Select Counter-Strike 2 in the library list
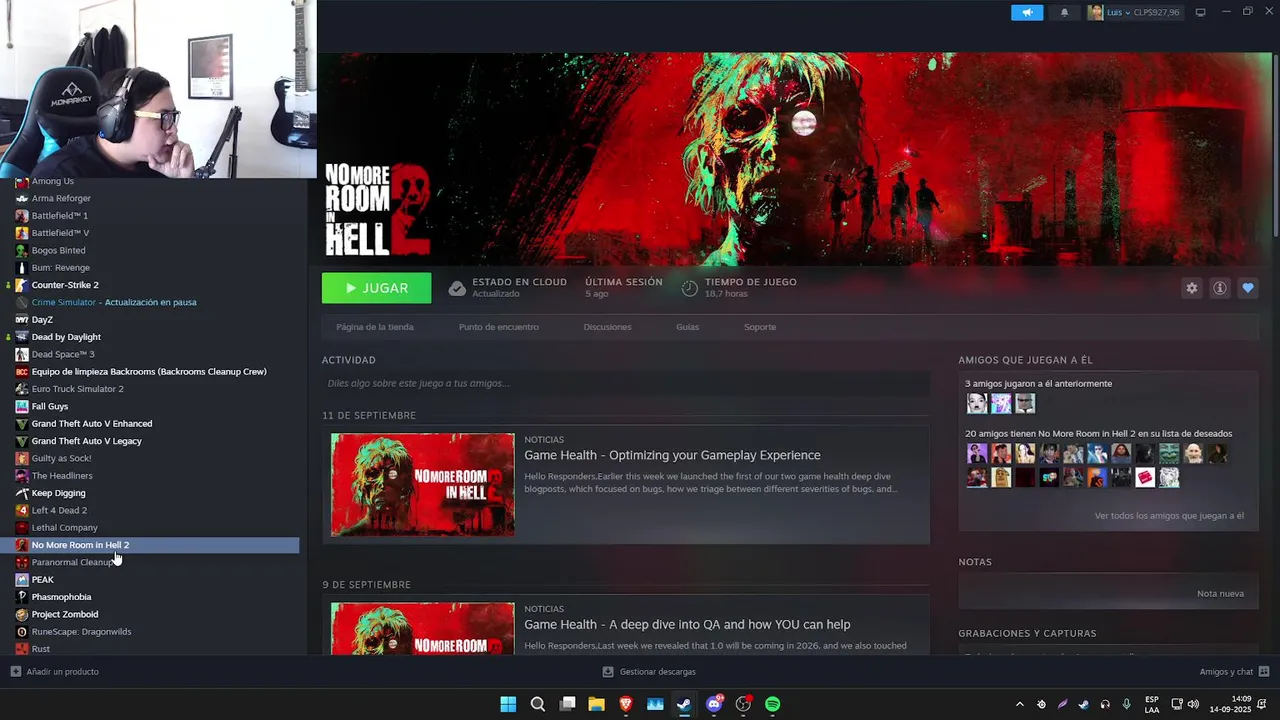This screenshot has height=720, width=1280. point(65,285)
